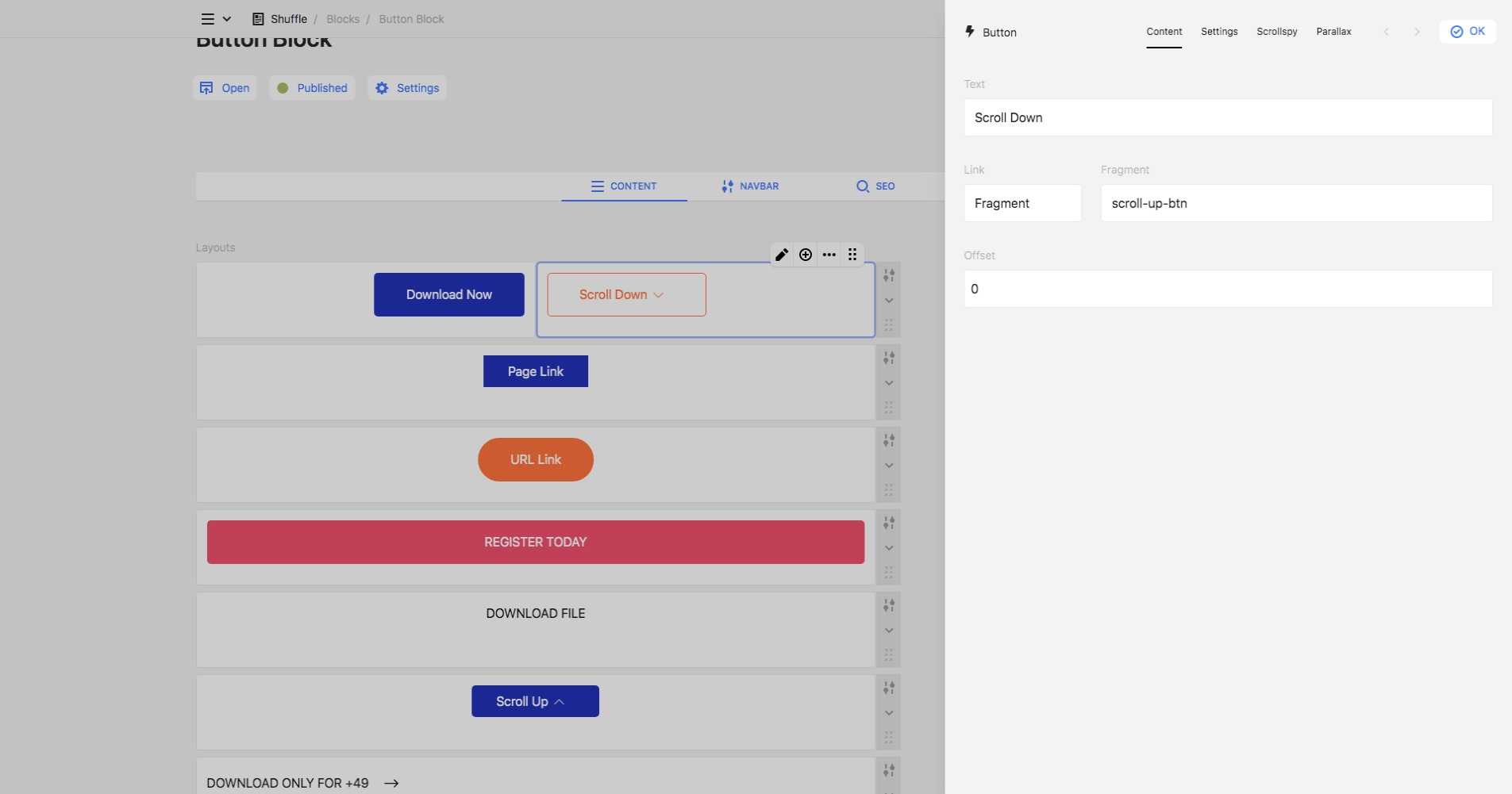Open the hamburger menu icon in top bar

point(208,19)
